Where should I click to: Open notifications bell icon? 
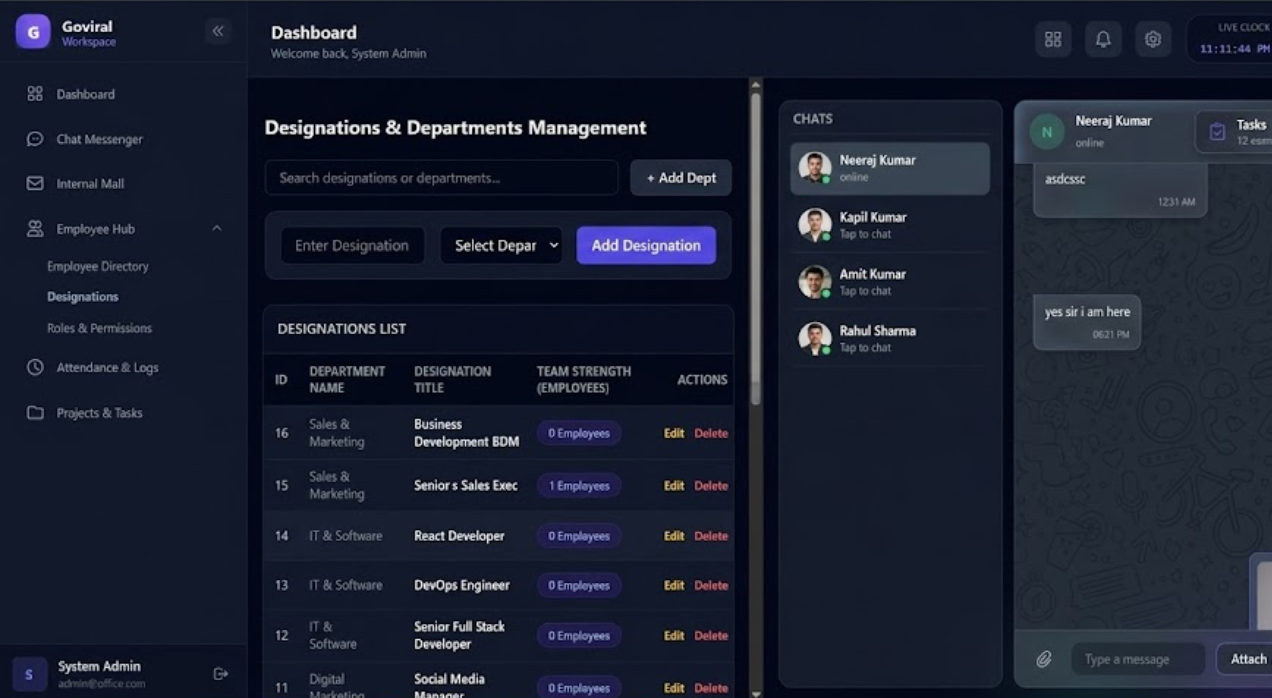coord(1103,39)
